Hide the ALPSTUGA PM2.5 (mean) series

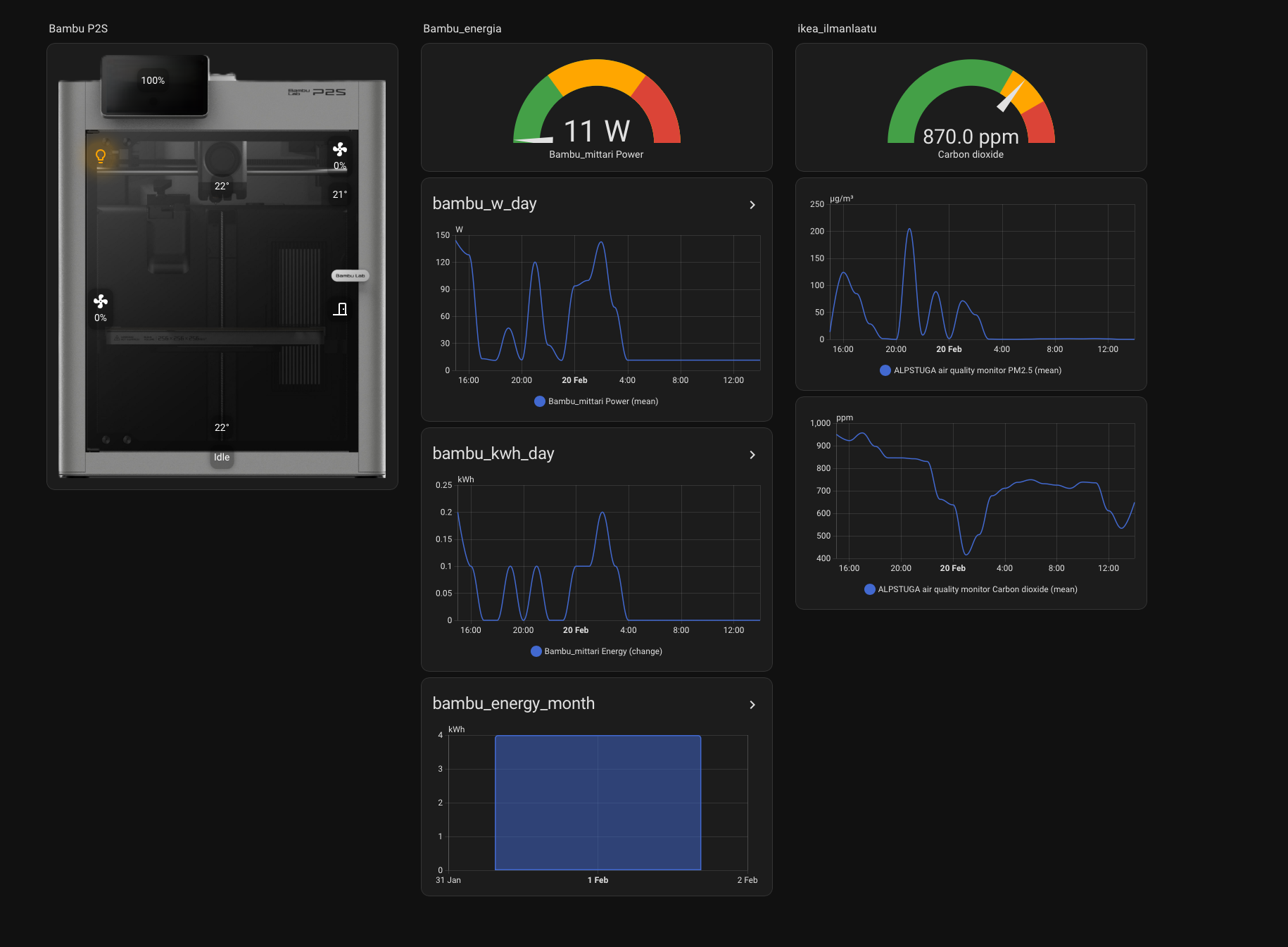pyautogui.click(x=977, y=370)
